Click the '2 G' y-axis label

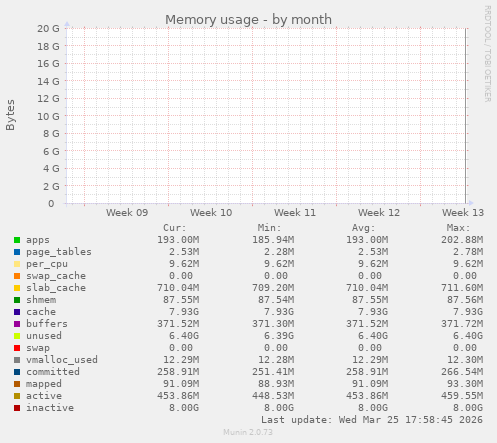(51, 187)
